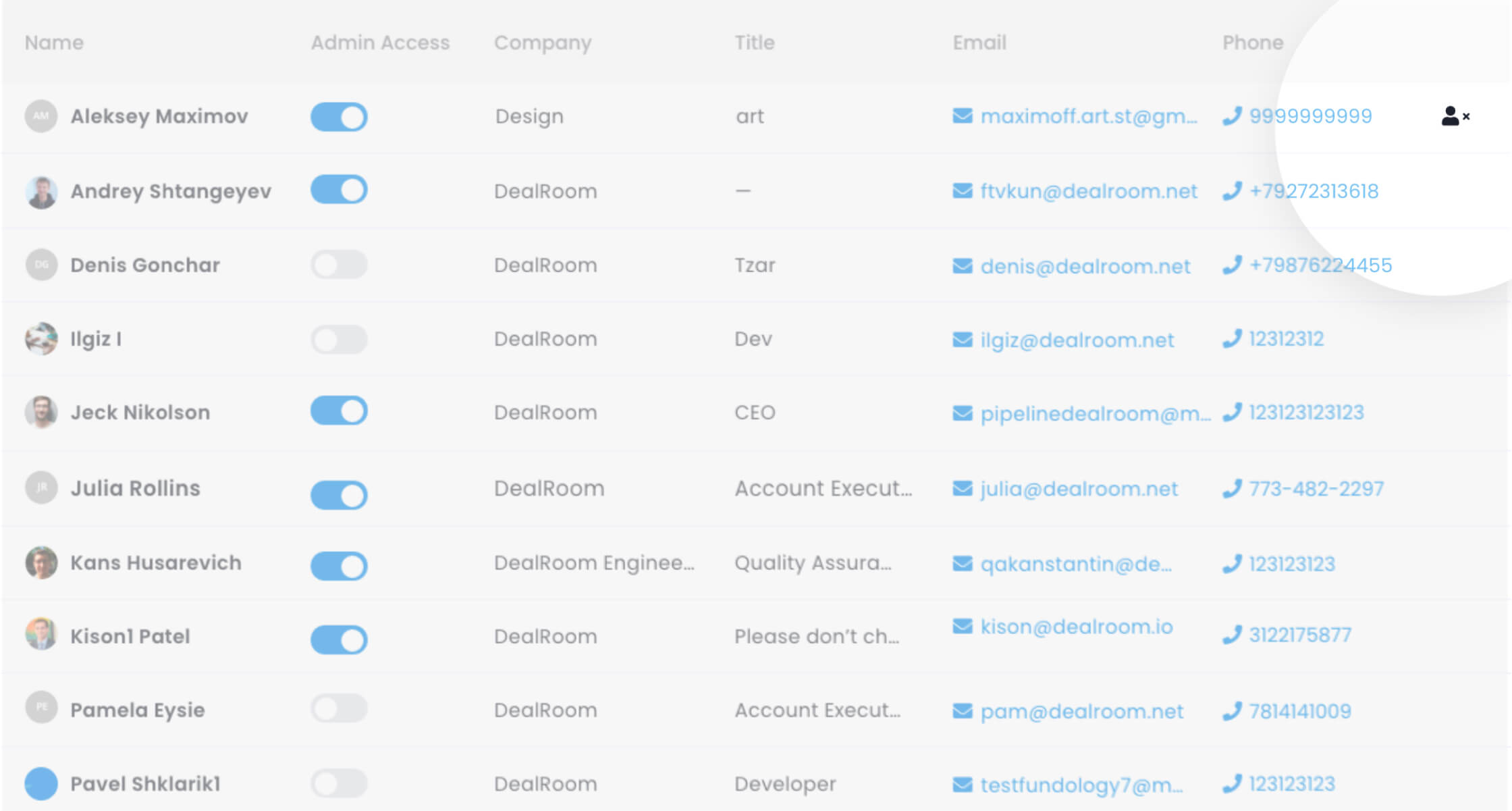This screenshot has width=1512, height=811.
Task: Click phone icon next to 3122175877
Action: [x=1232, y=635]
